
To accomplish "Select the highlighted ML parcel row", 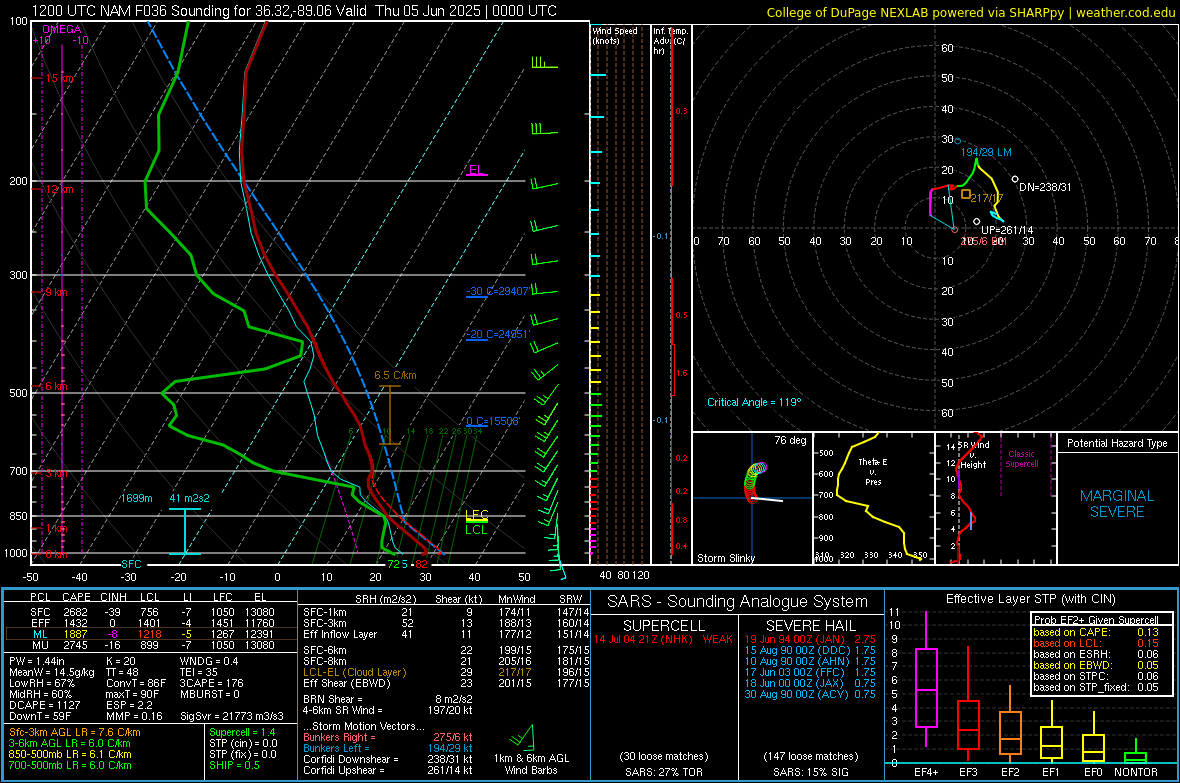I will [x=151, y=634].
